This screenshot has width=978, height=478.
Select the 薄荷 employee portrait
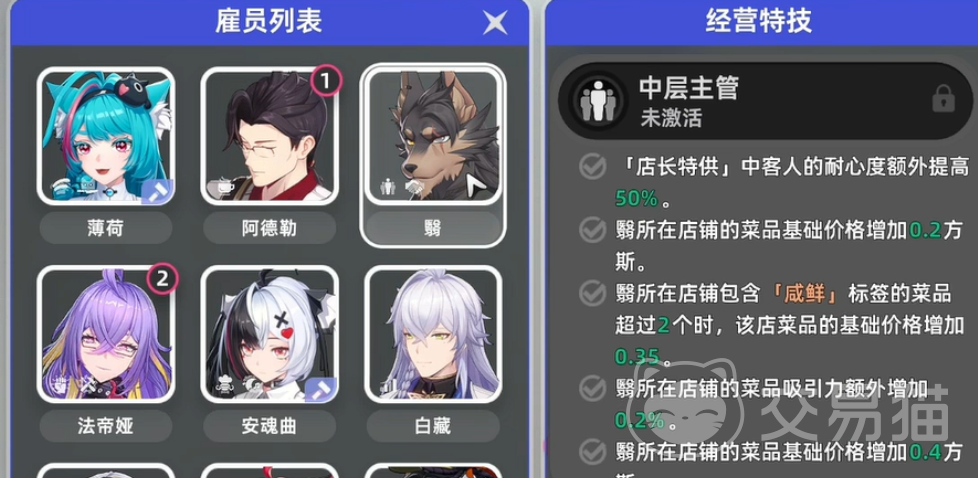pyautogui.click(x=105, y=136)
